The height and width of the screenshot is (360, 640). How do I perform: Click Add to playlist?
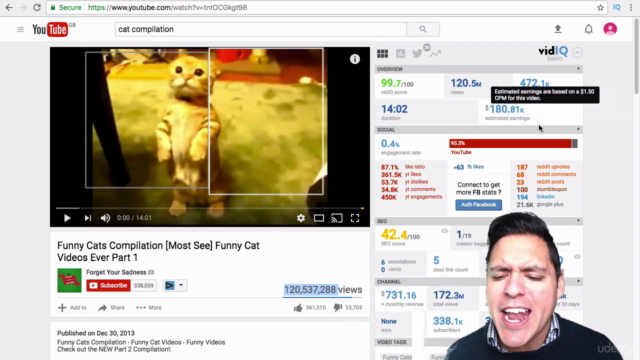(x=72, y=307)
